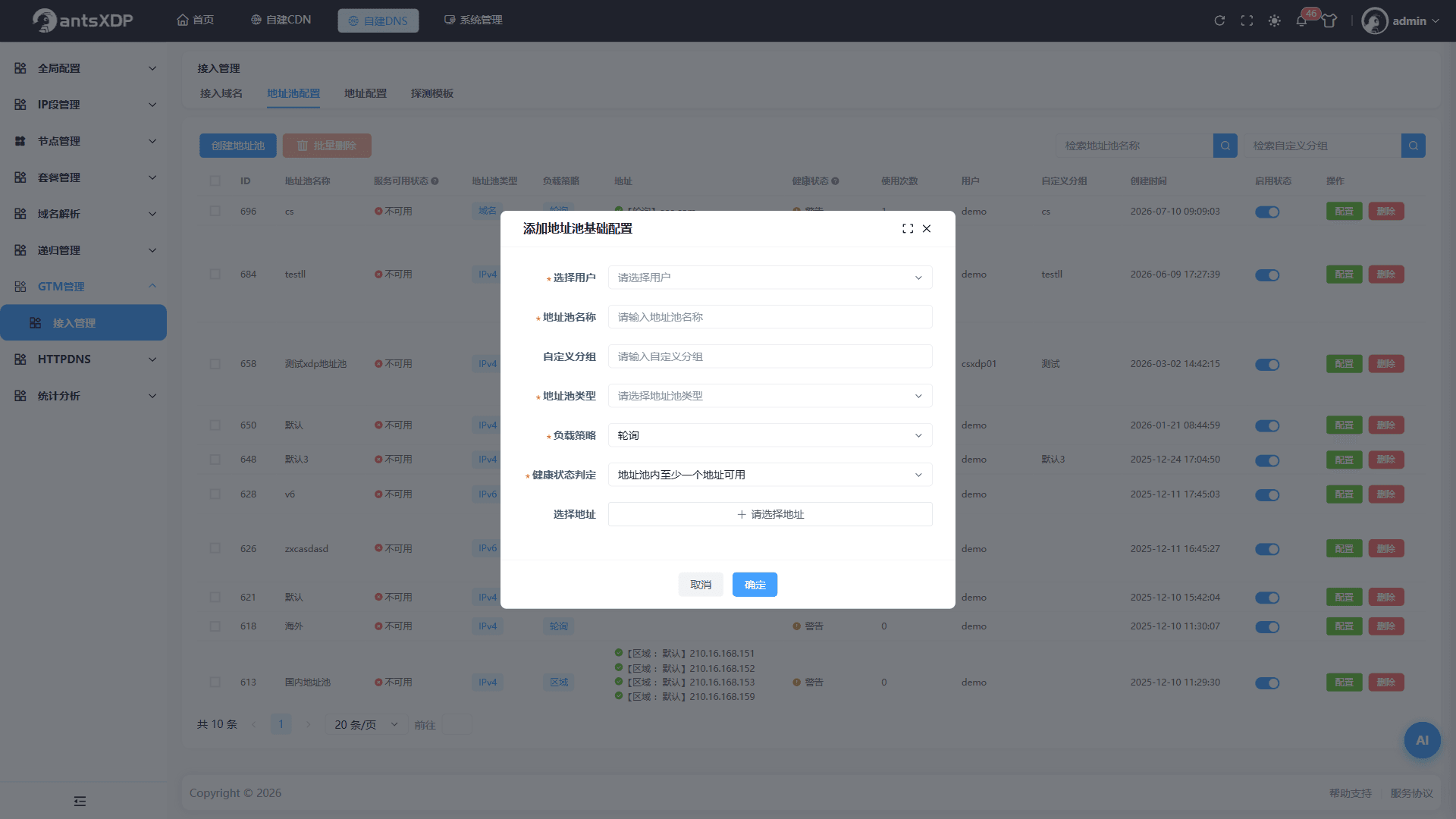Open the 健康状态判定 dropdown
The image size is (1456, 819).
[x=770, y=475]
